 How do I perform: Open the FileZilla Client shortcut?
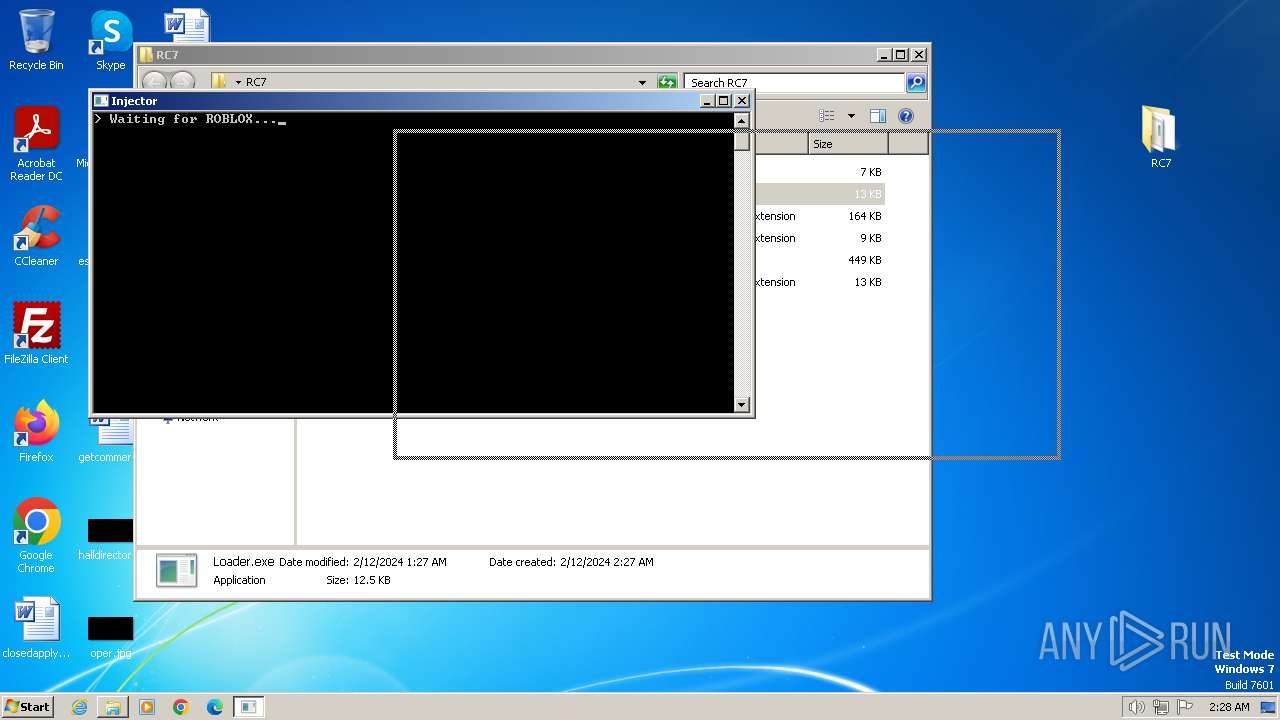pyautogui.click(x=36, y=334)
